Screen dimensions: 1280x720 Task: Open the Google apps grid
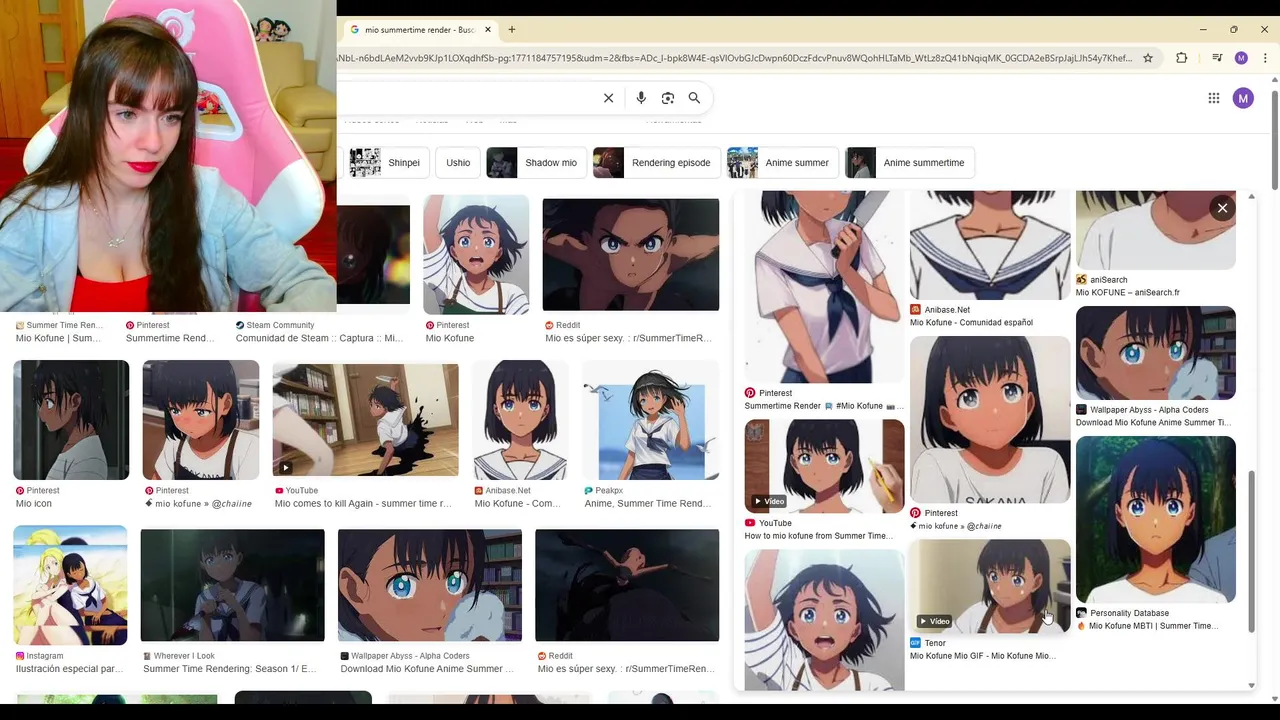point(1213,98)
